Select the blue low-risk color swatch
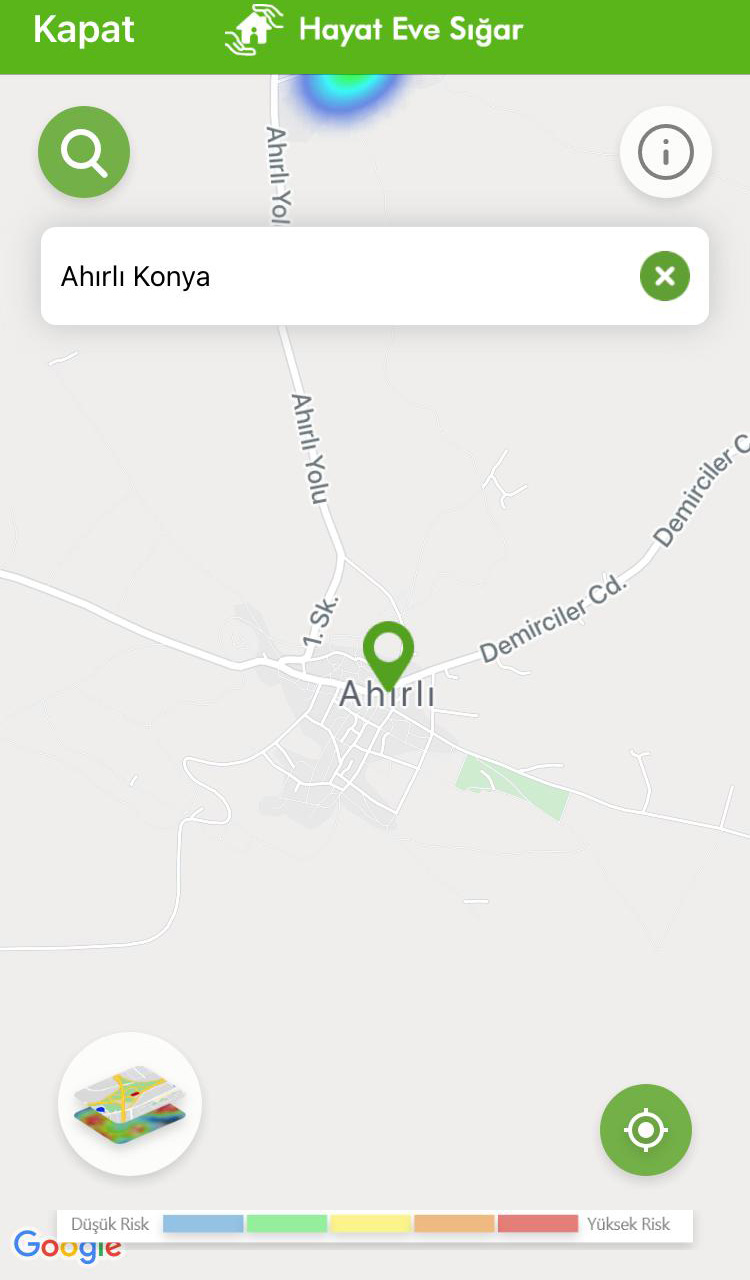750x1280 pixels. [x=203, y=1223]
